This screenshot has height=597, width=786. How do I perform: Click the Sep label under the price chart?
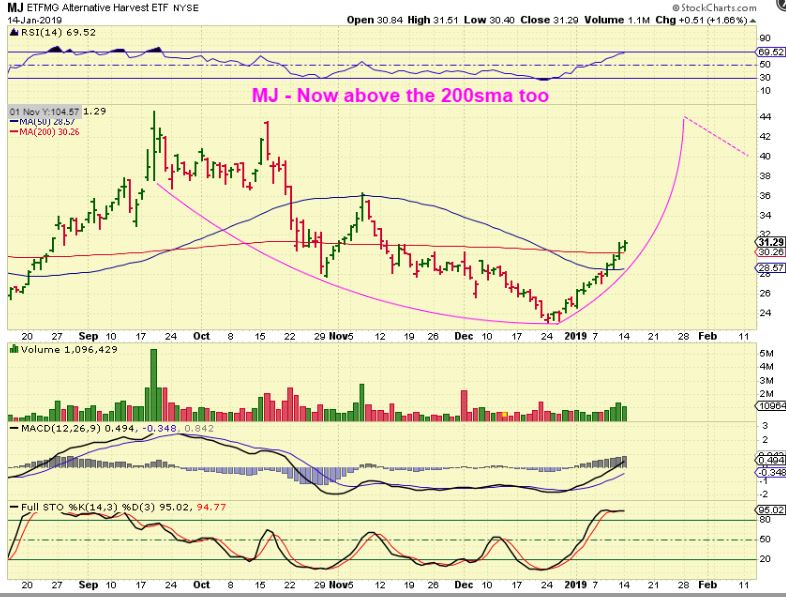tap(88, 336)
